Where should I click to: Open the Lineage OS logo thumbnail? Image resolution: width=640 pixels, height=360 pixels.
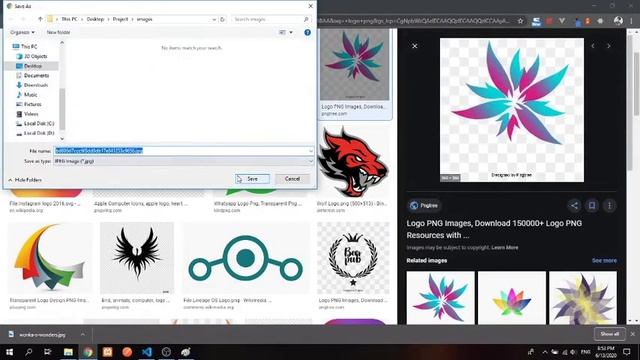[246, 258]
